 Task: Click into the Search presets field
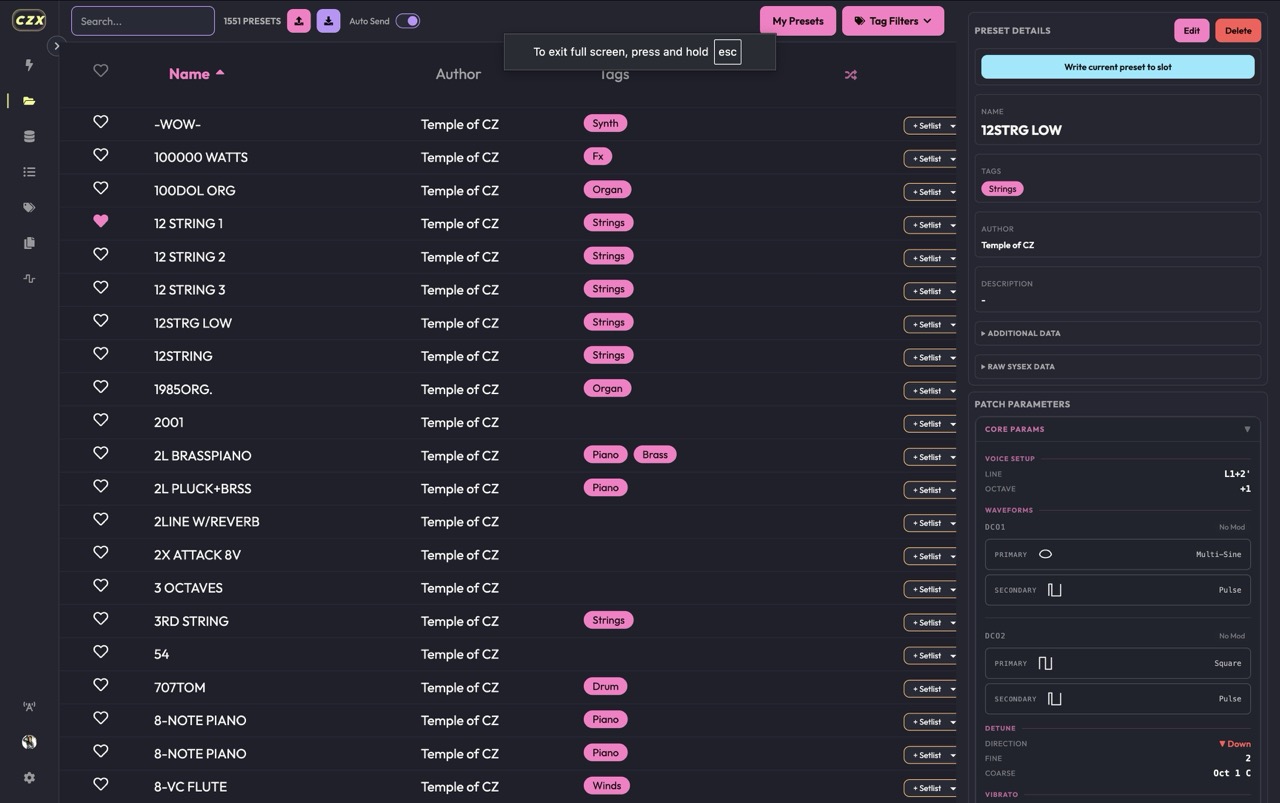pyautogui.click(x=143, y=21)
